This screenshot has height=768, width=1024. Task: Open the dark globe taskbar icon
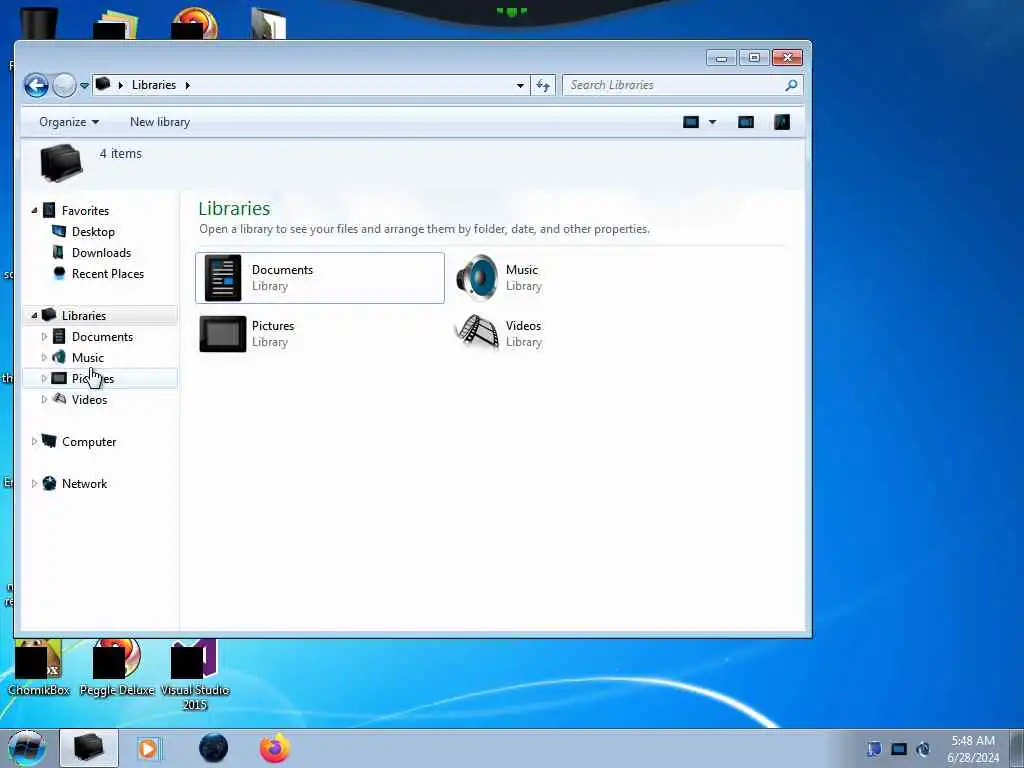click(213, 748)
